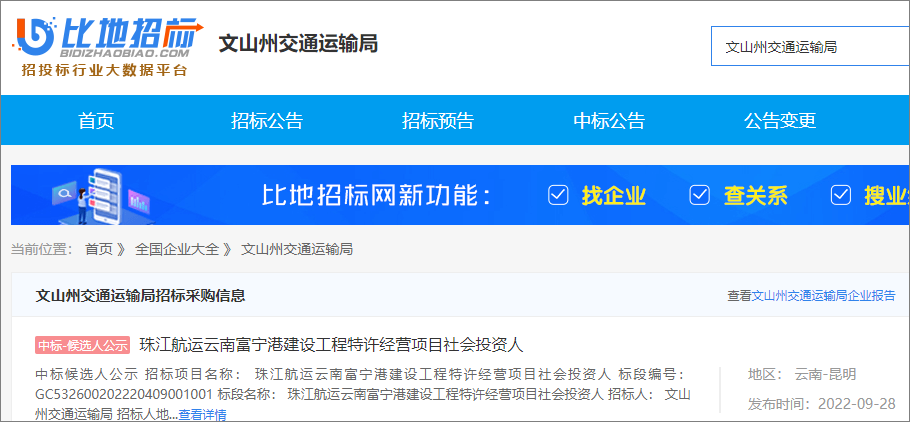Click 文山州交通运输局 page heading
The width and height of the screenshot is (910, 422).
298,44
